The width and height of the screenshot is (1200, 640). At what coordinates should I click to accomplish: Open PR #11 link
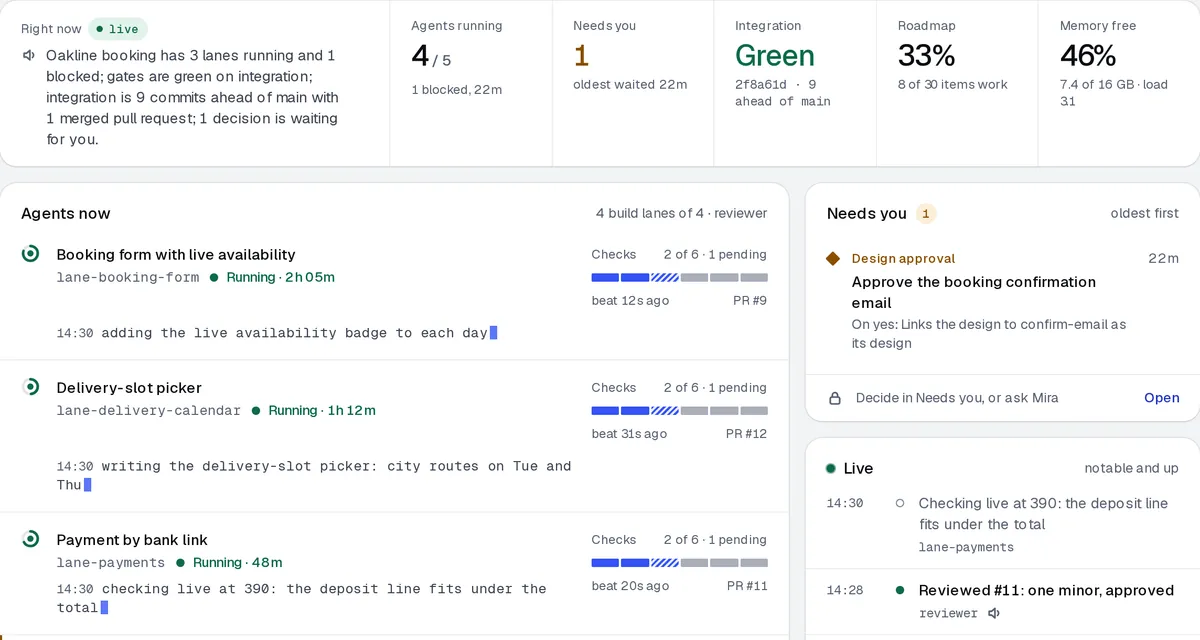coord(746,585)
